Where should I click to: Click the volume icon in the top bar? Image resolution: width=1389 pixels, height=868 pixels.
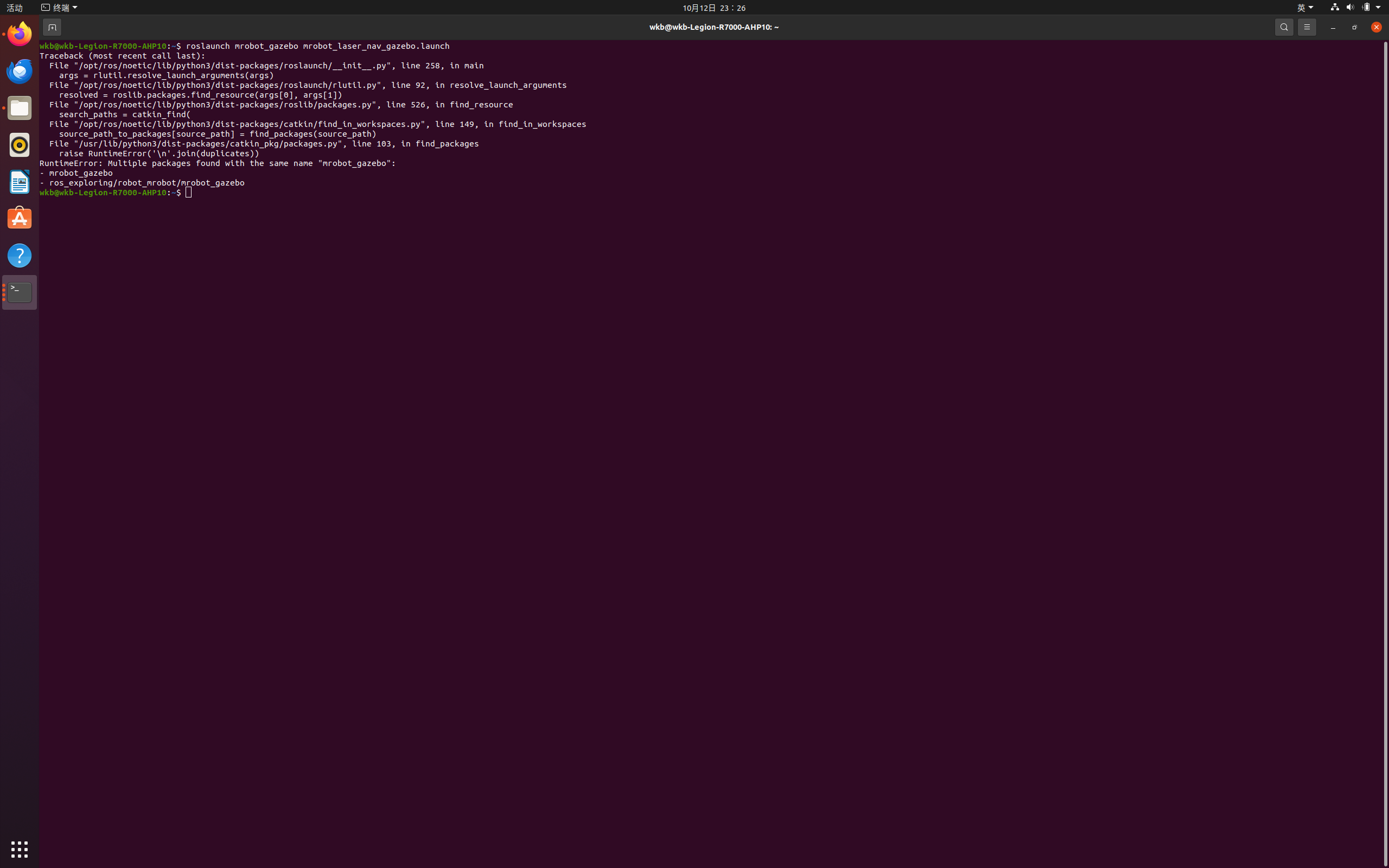(x=1350, y=8)
